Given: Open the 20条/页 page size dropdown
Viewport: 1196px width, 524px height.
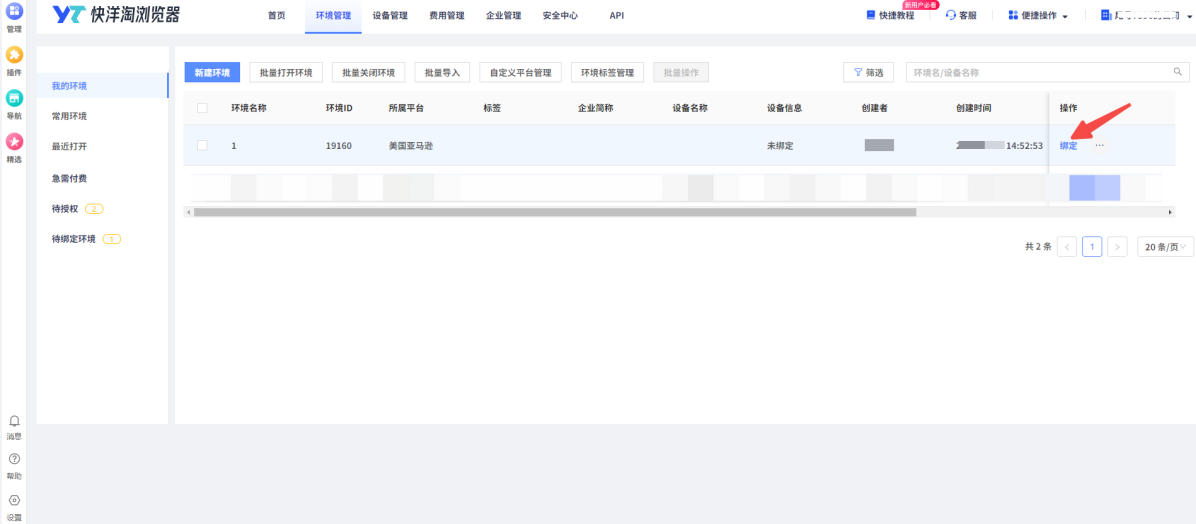Looking at the screenshot, I should [1165, 246].
